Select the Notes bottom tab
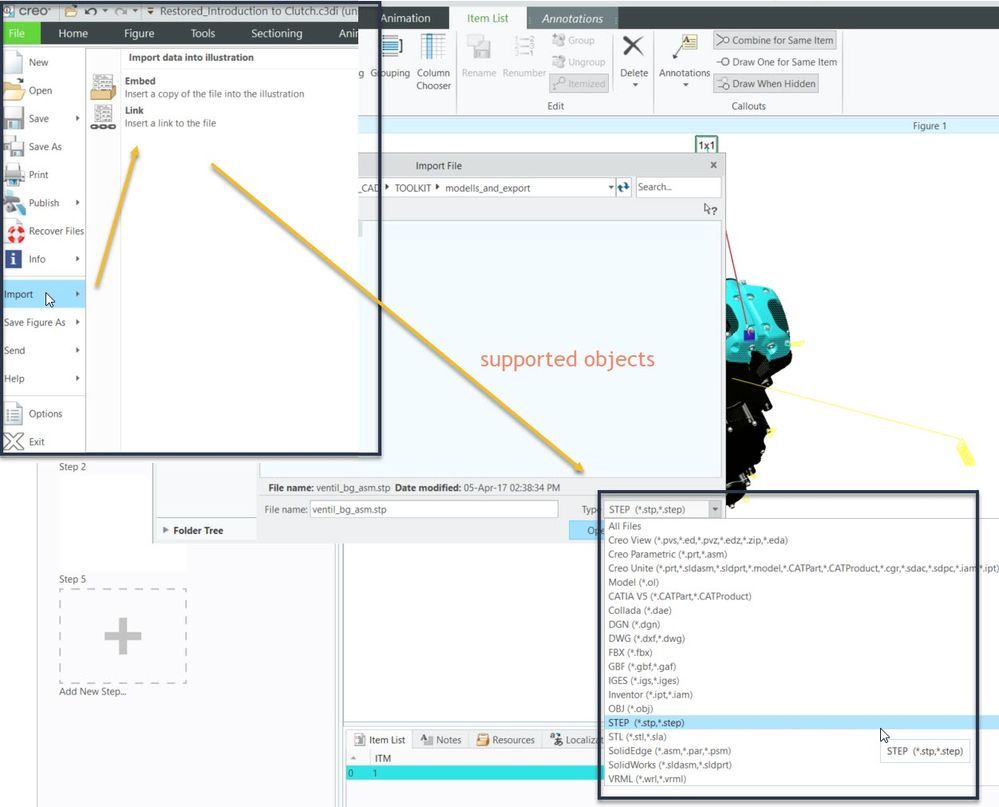The height and width of the screenshot is (807, 999). 441,739
